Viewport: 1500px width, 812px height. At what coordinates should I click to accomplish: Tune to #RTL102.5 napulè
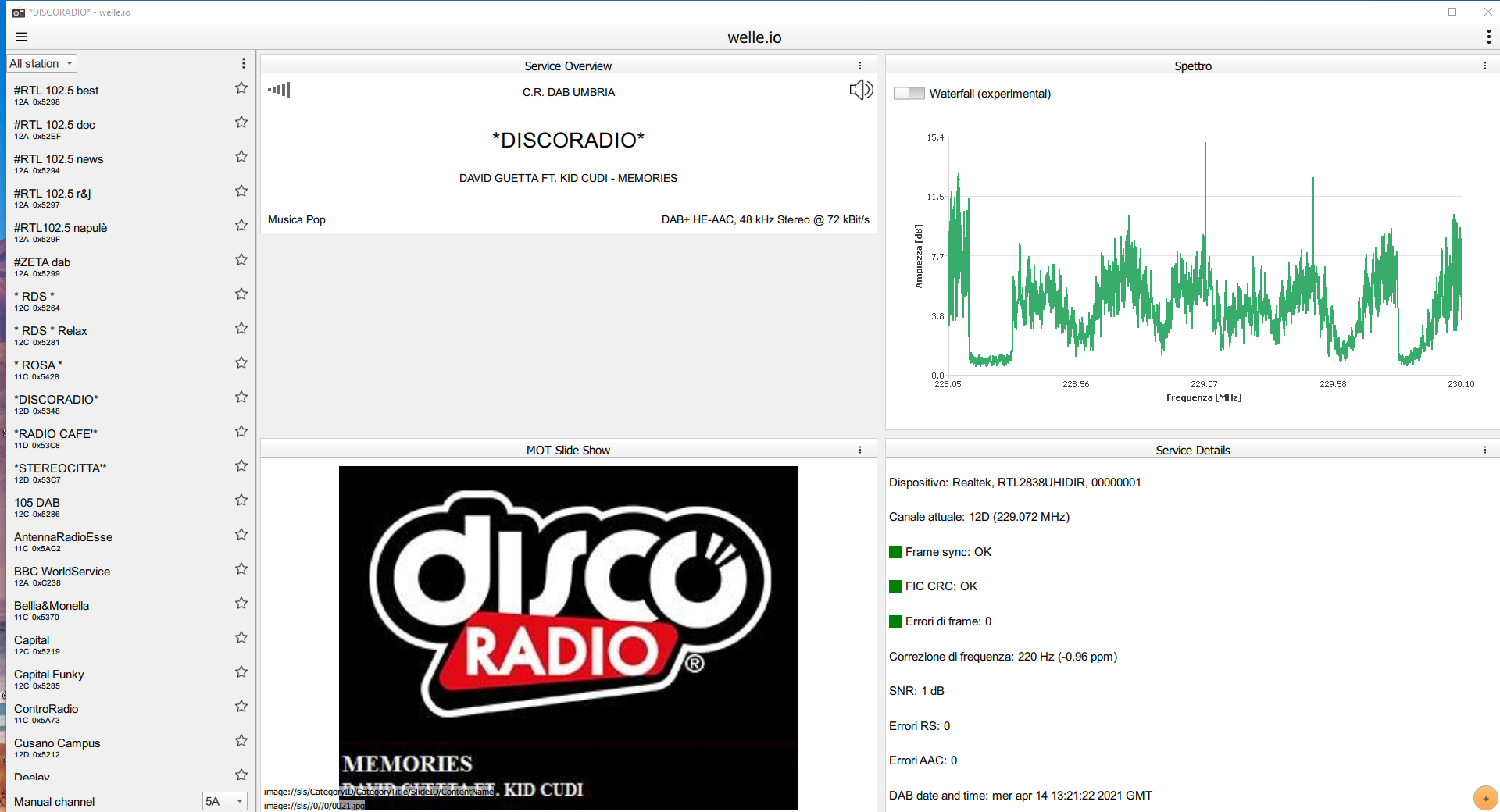(x=117, y=232)
